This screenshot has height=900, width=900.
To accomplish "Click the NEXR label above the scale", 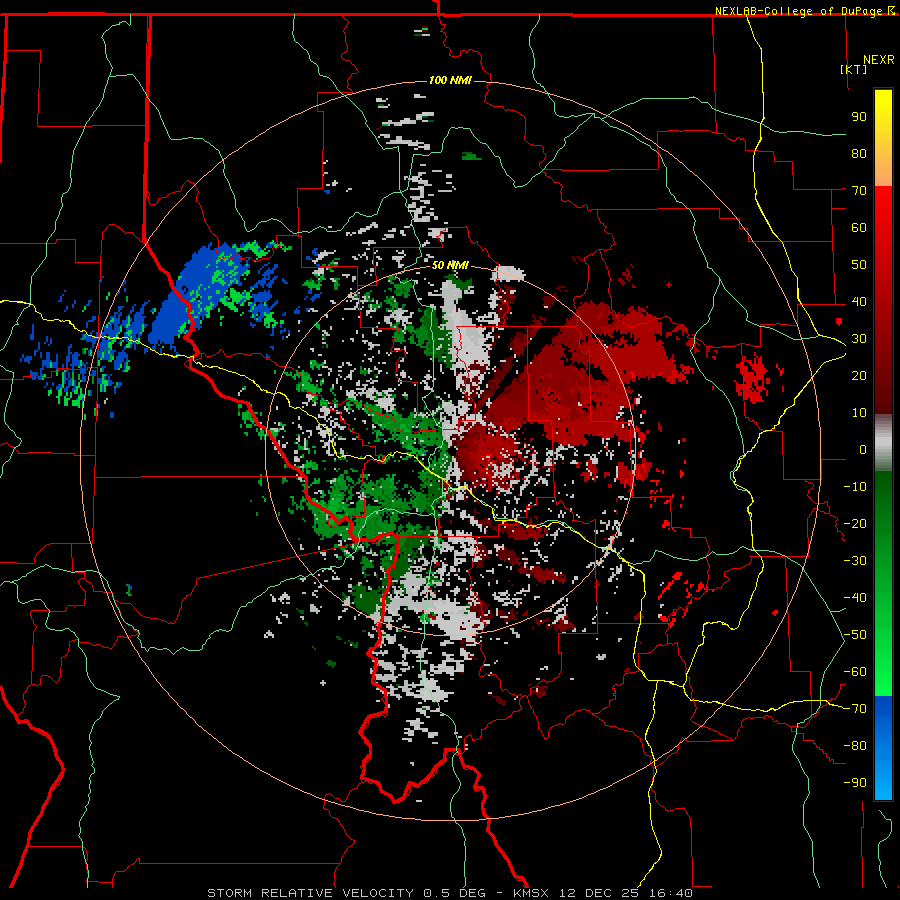I will tap(879, 60).
